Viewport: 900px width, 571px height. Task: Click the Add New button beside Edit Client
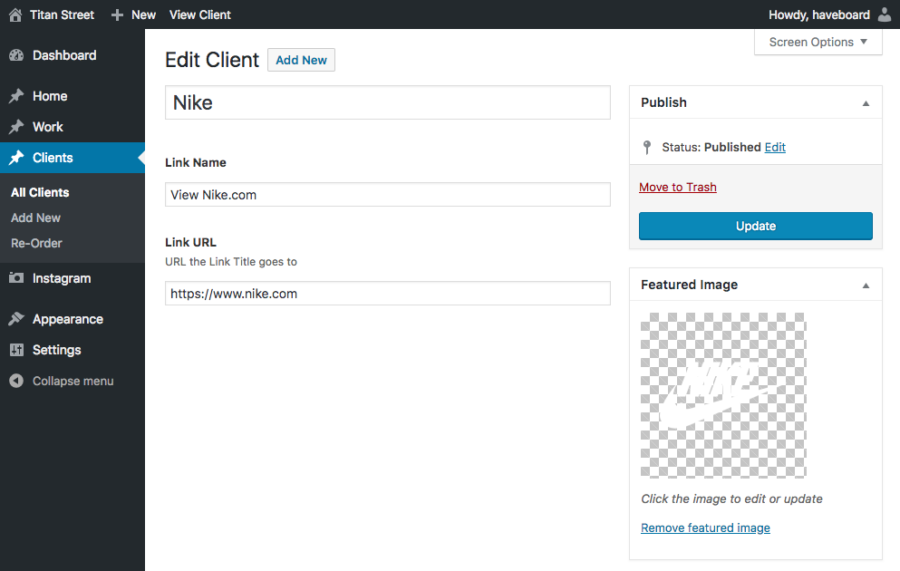pyautogui.click(x=301, y=60)
